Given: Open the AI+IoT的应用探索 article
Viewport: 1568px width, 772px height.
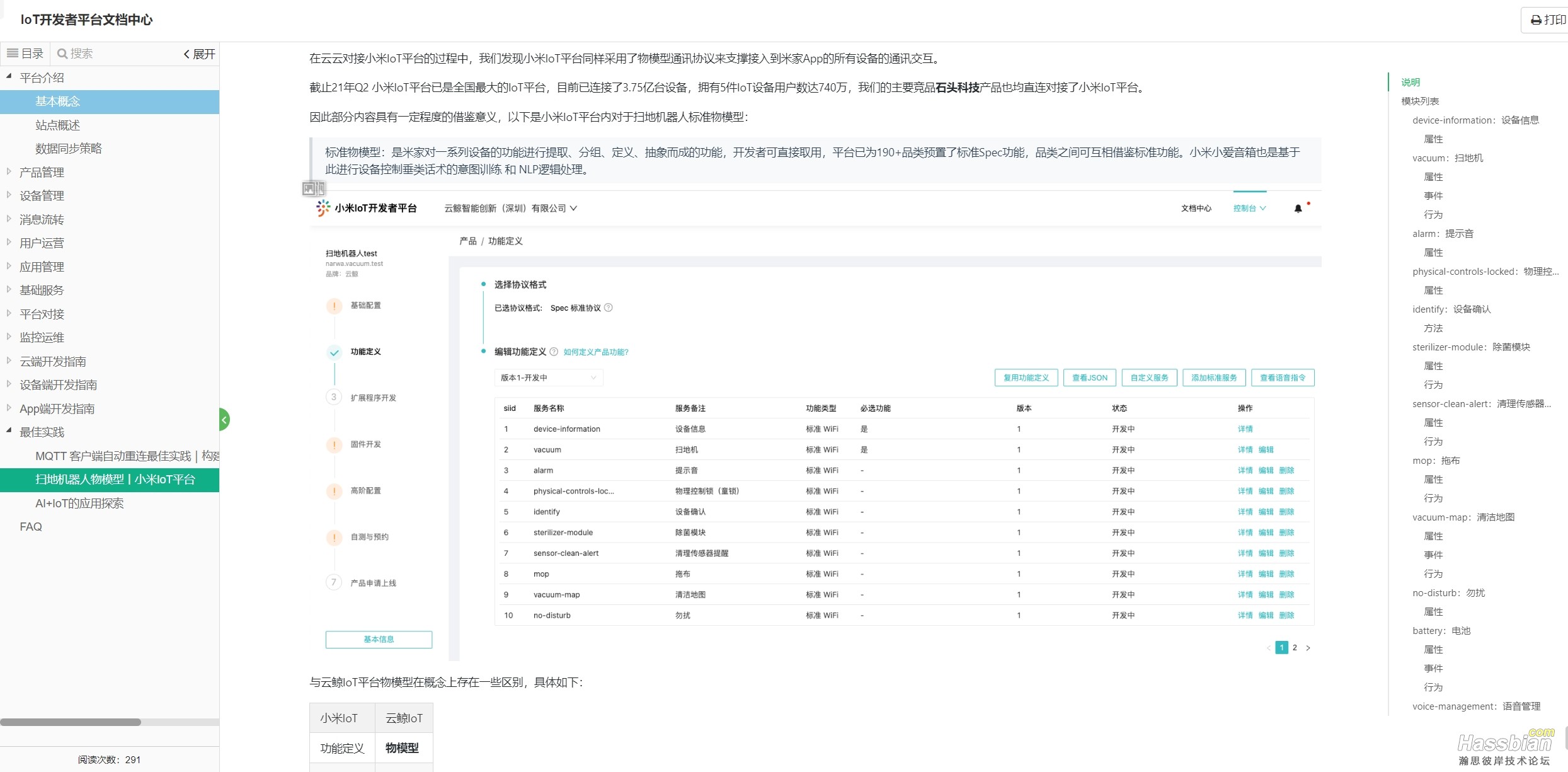Looking at the screenshot, I should [79, 503].
